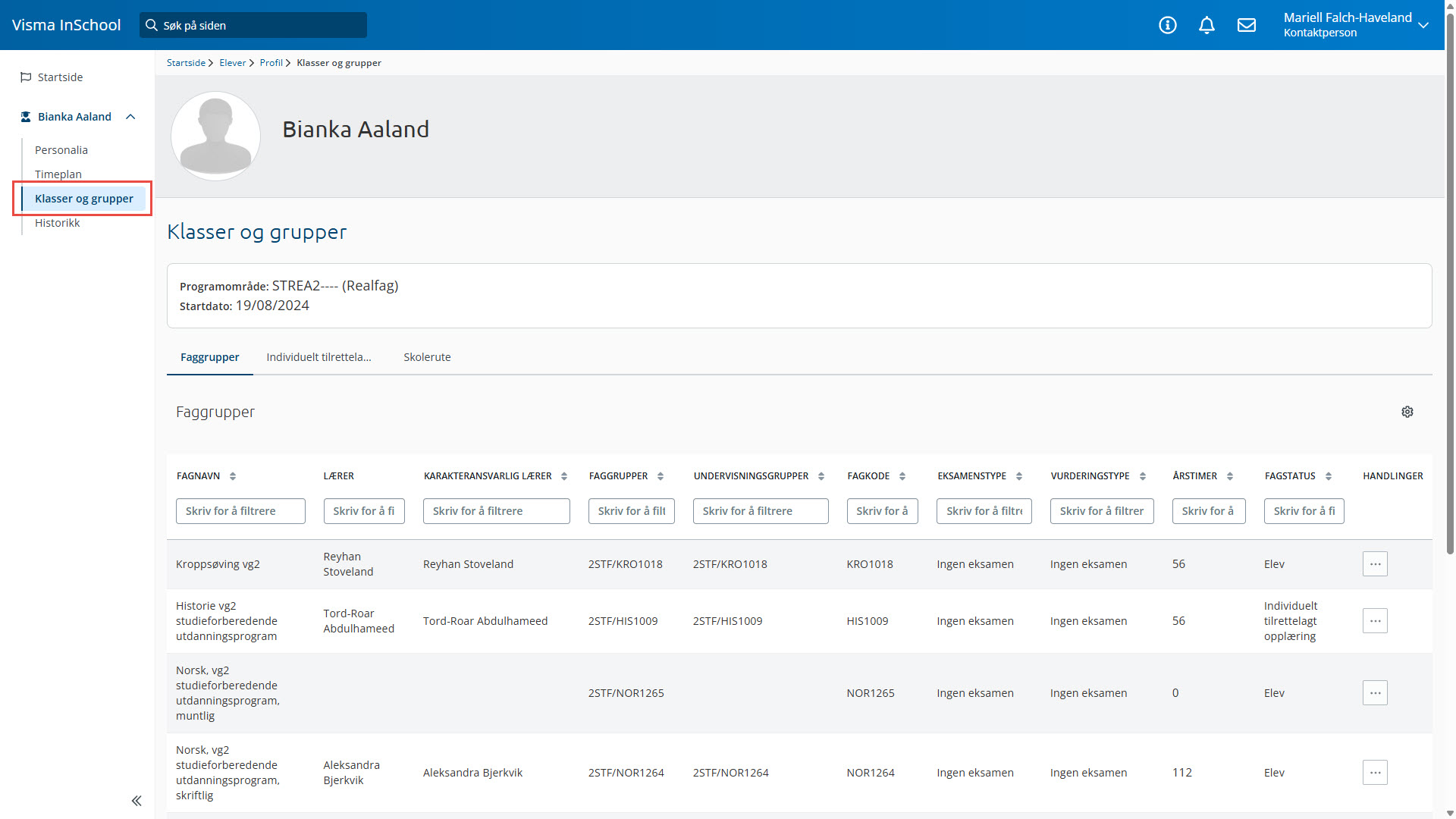Collapse the Bianka Aaland sidebar section

tap(130, 117)
